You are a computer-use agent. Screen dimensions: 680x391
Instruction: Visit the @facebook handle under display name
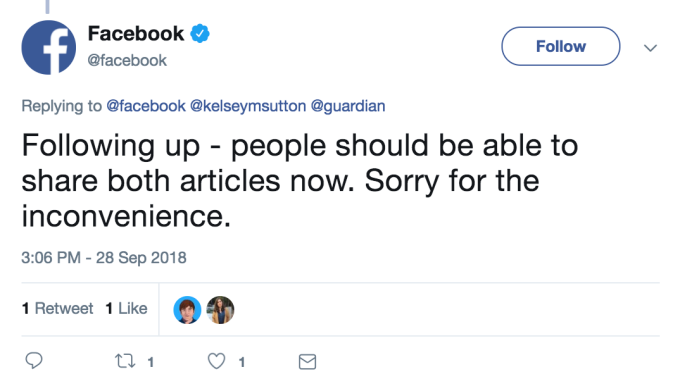[x=127, y=60]
